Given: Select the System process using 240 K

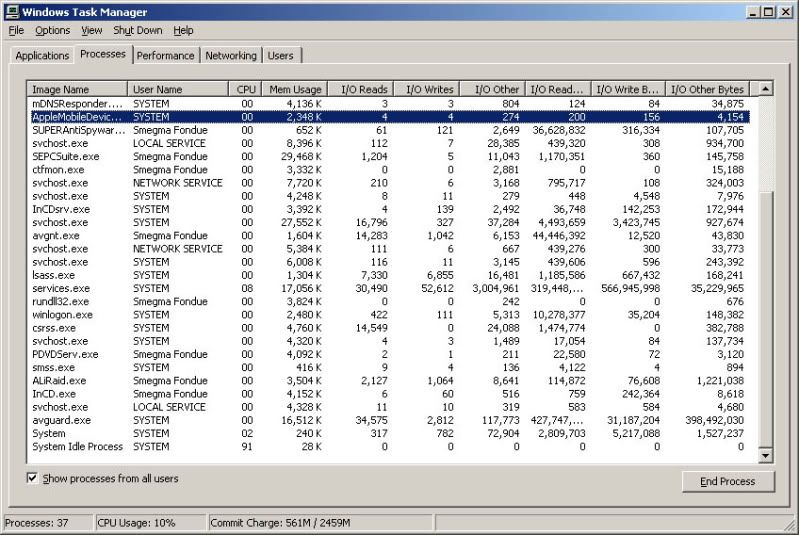Looking at the screenshot, I should [388, 434].
